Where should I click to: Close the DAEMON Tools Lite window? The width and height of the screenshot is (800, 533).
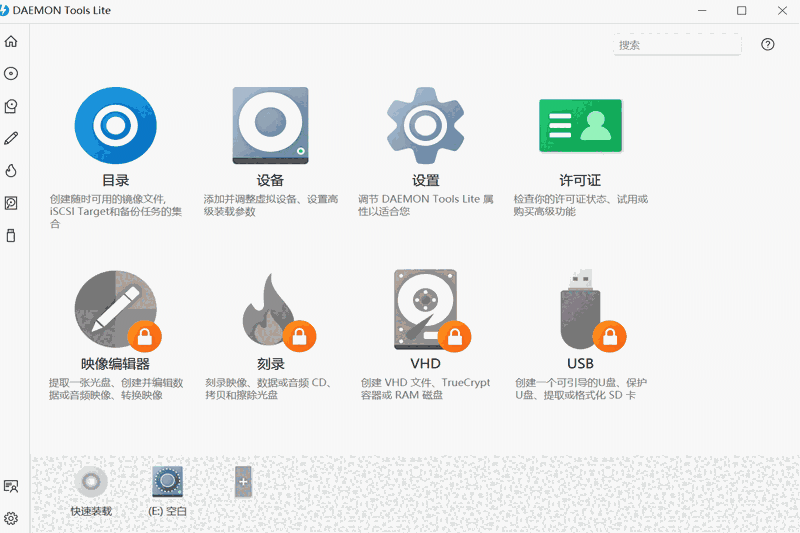point(782,11)
